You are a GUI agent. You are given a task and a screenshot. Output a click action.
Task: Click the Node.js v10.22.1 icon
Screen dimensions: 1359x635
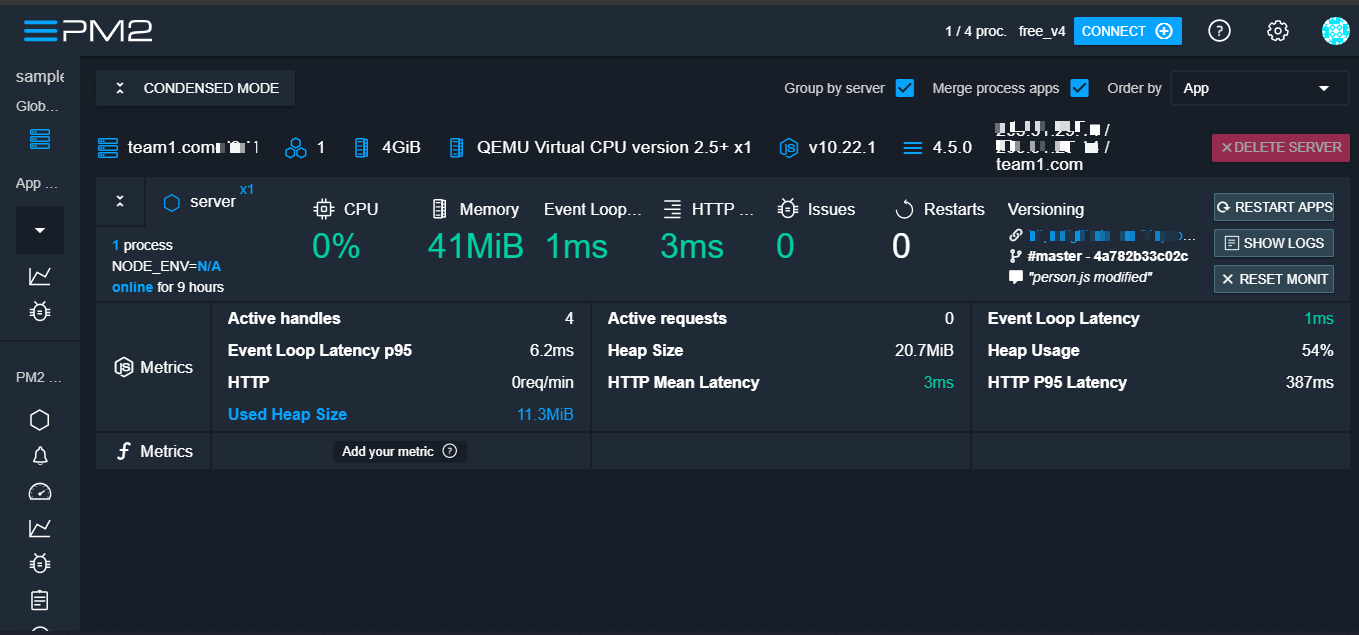click(790, 148)
